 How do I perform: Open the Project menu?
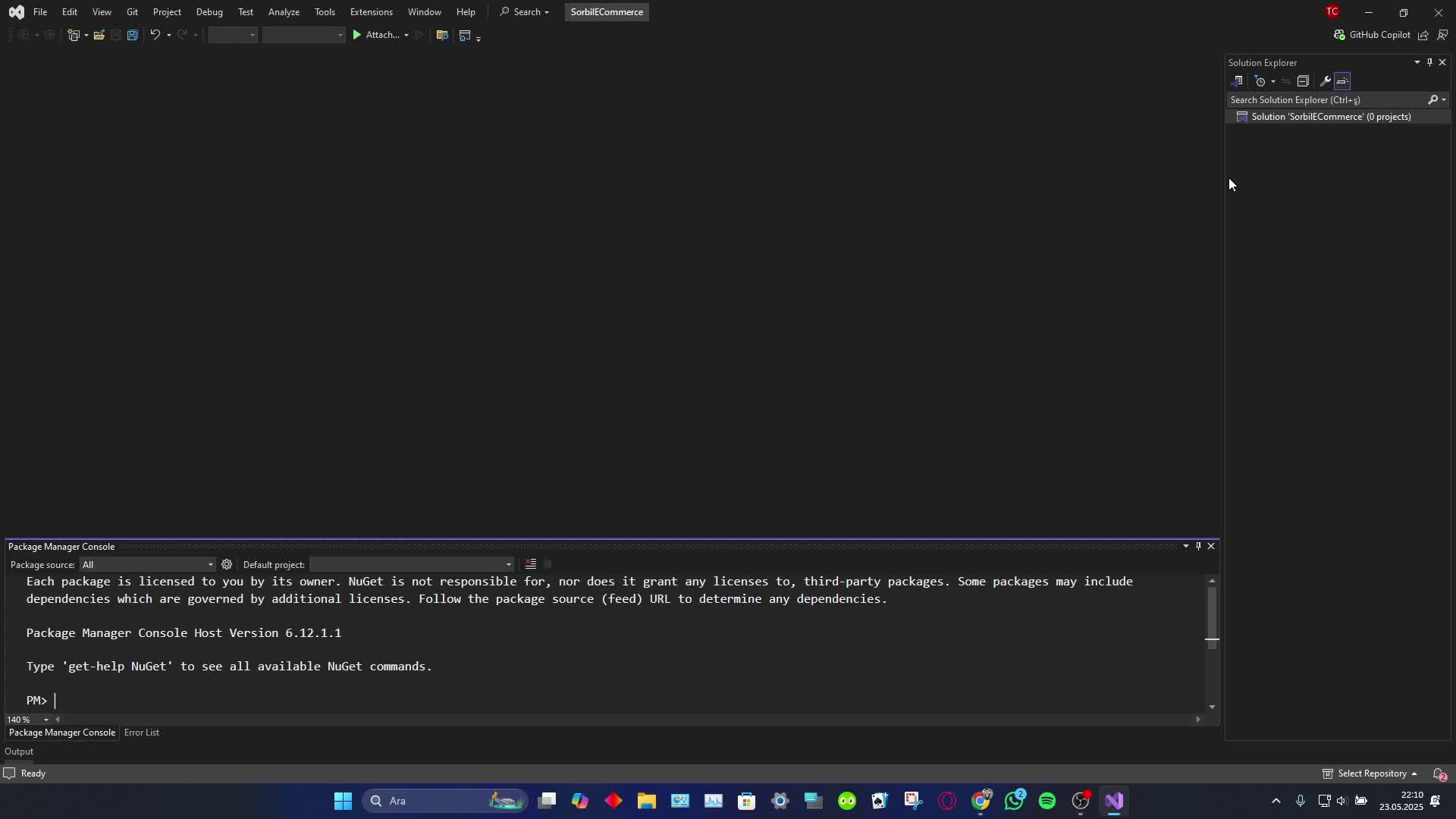pos(167,12)
